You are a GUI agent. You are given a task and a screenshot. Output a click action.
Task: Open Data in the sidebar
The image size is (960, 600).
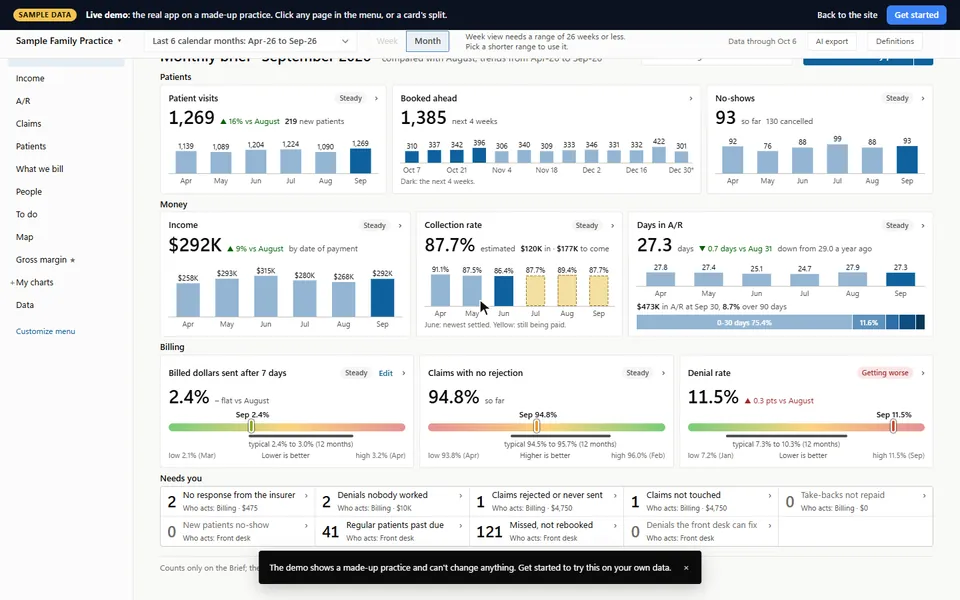pos(24,305)
